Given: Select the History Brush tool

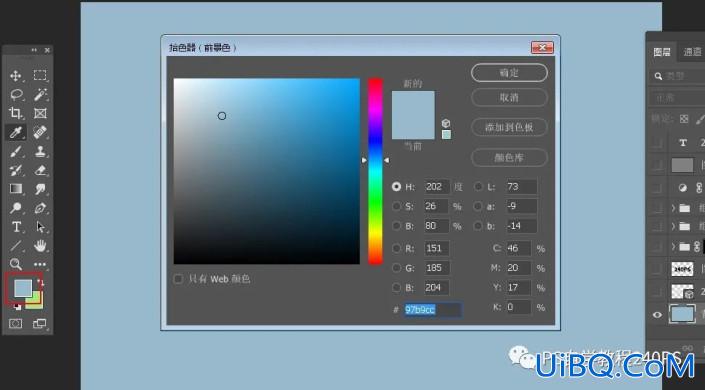Looking at the screenshot, I should click(16, 170).
